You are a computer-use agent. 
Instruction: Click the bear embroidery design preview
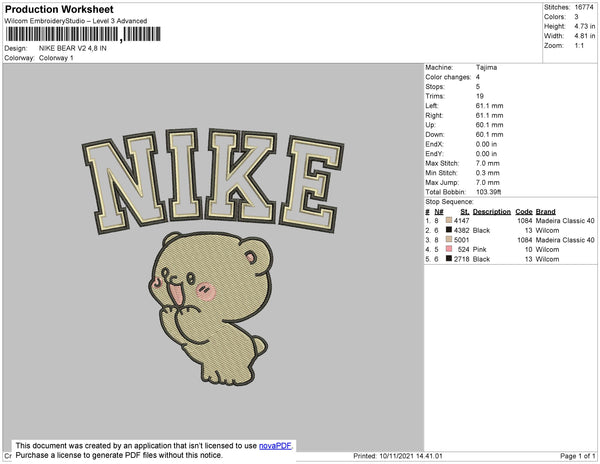211,308
